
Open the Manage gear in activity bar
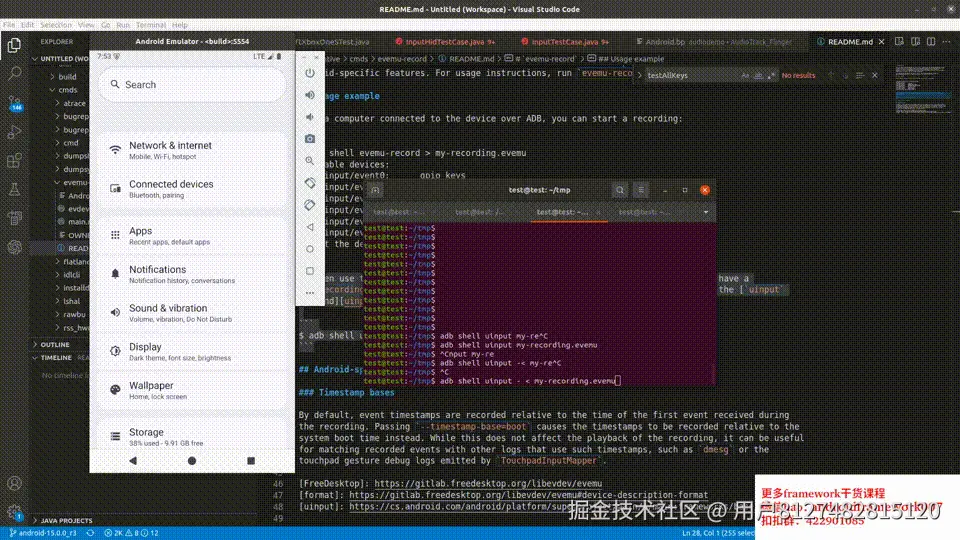point(14,512)
